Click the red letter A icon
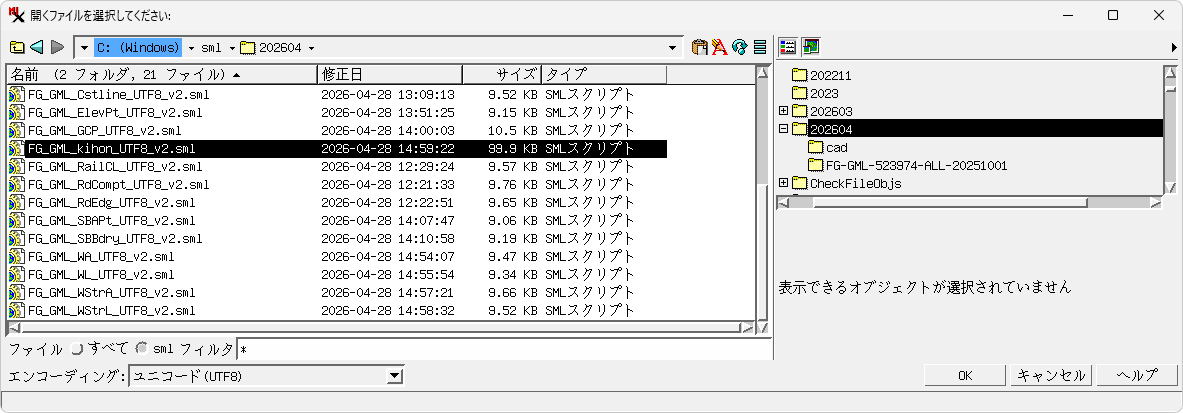 719,47
